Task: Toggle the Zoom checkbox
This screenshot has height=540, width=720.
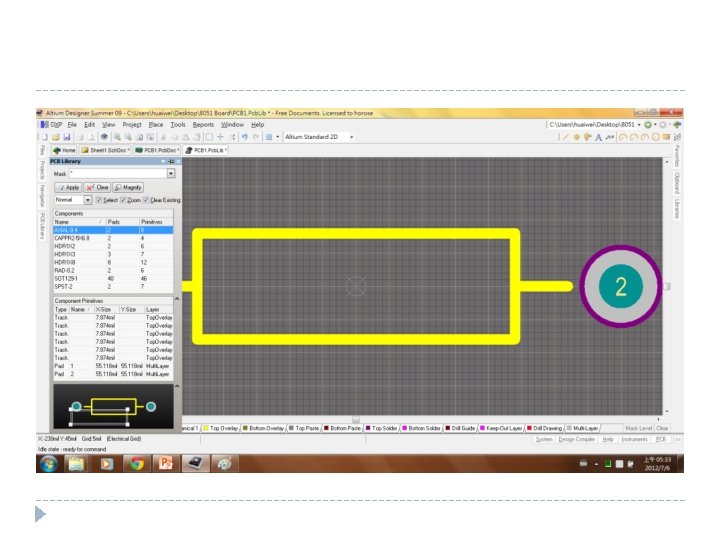Action: coord(123,200)
